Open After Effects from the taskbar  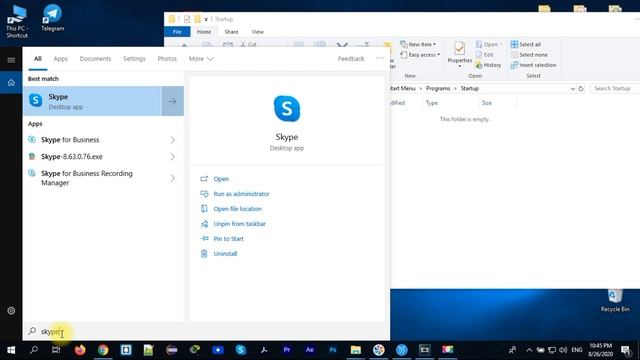click(x=309, y=350)
